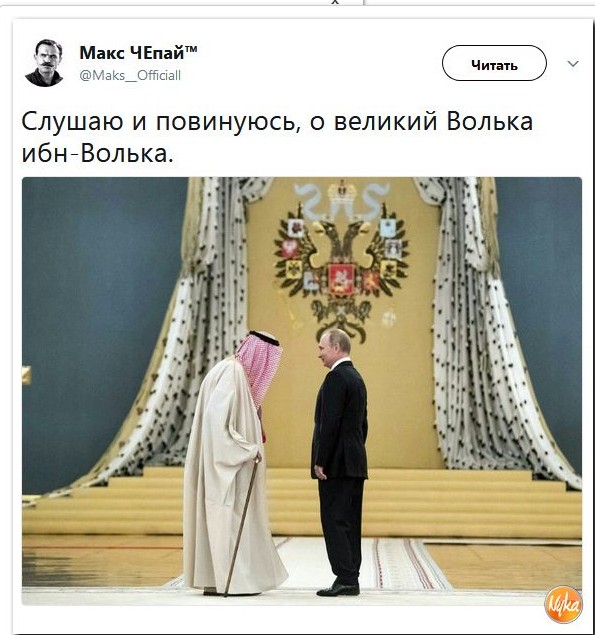This screenshot has height=635, width=595.
Task: Click the man in the white robe
Action: (235, 462)
